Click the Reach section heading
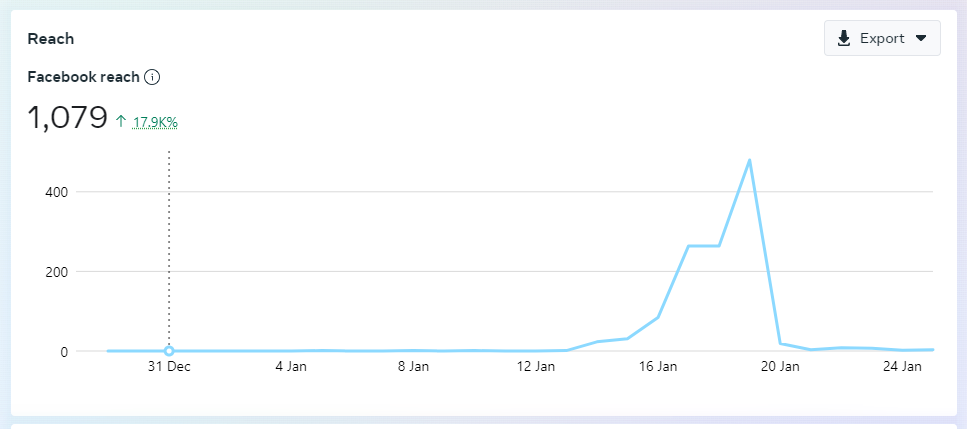Screen dimensions: 967x429 pyautogui.click(x=51, y=39)
